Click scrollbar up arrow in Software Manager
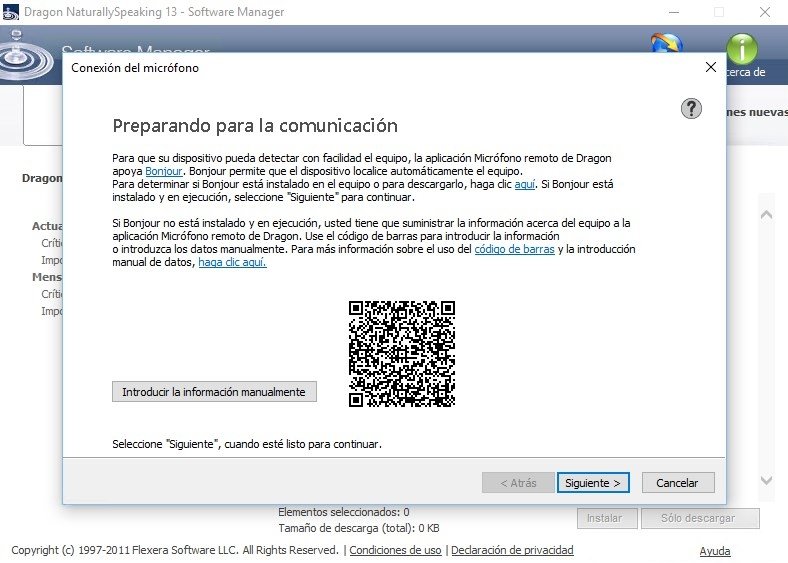Screen dimensions: 788x563 (766, 215)
